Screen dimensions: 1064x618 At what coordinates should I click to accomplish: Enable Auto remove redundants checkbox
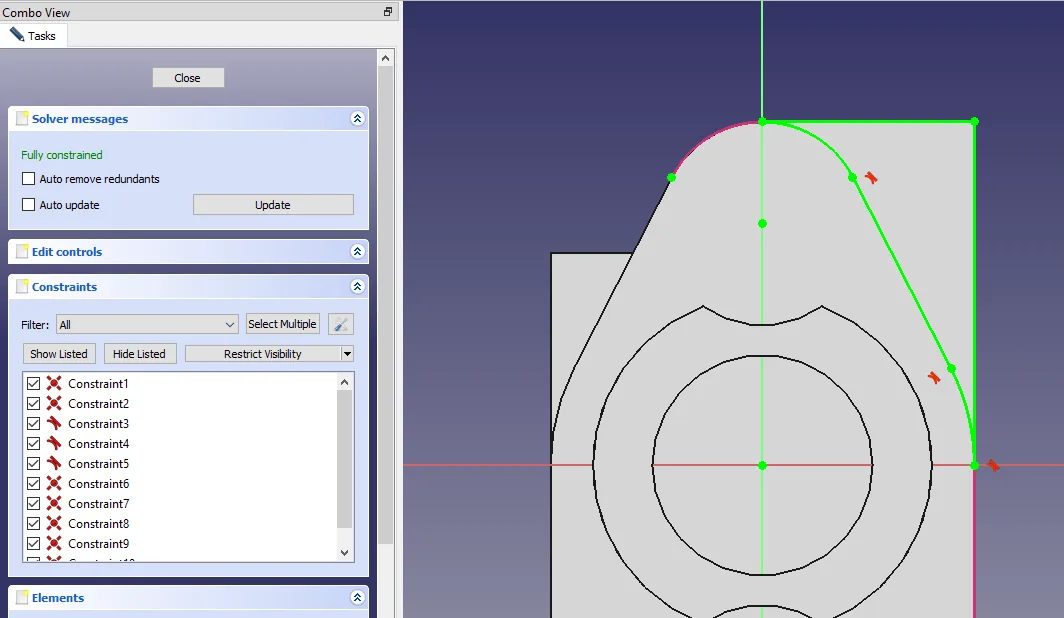point(29,179)
